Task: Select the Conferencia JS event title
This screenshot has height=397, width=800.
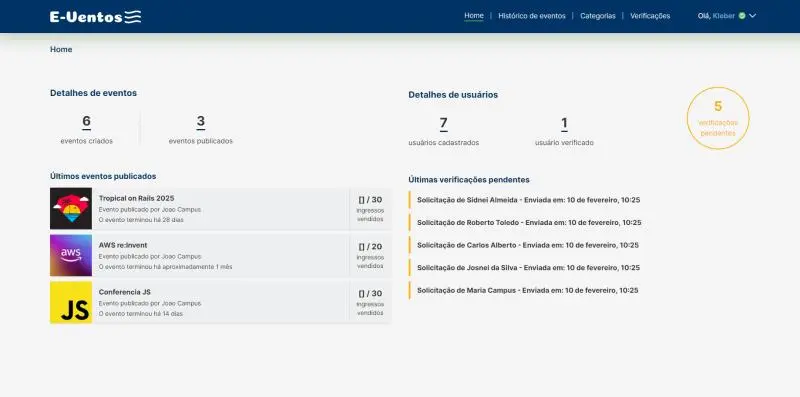Action: pyautogui.click(x=124, y=292)
